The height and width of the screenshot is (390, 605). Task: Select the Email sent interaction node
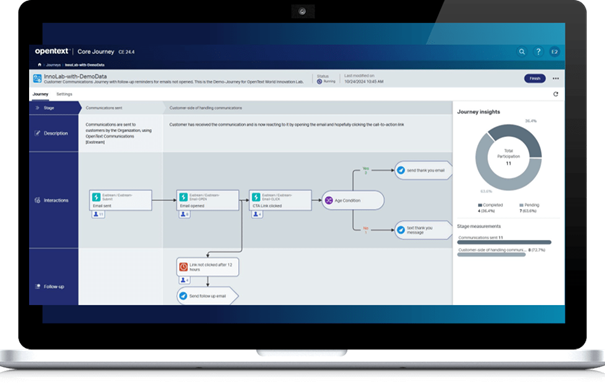click(120, 200)
